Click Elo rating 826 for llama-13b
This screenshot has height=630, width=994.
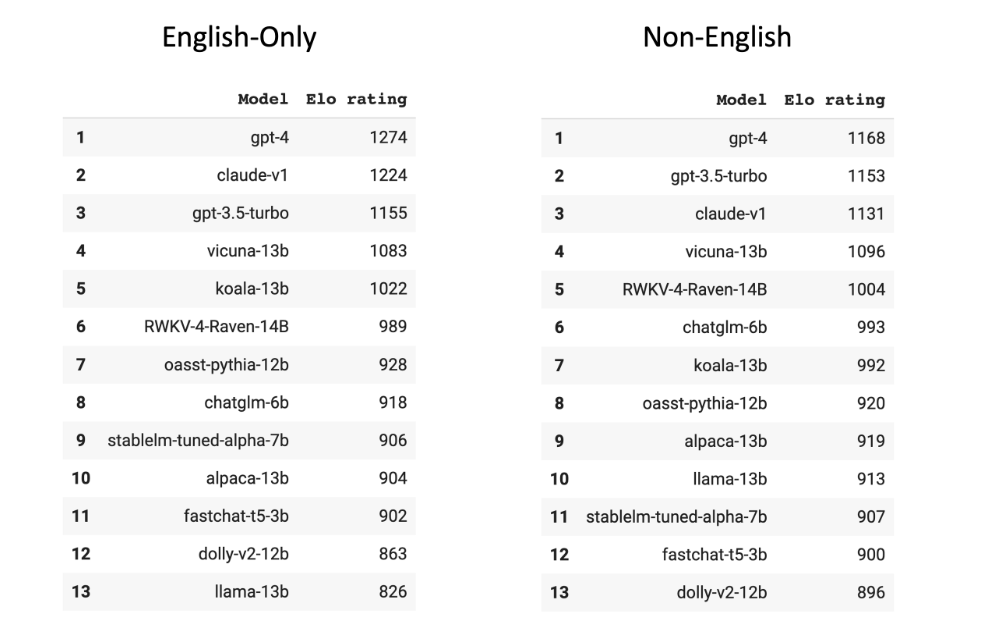pyautogui.click(x=392, y=592)
